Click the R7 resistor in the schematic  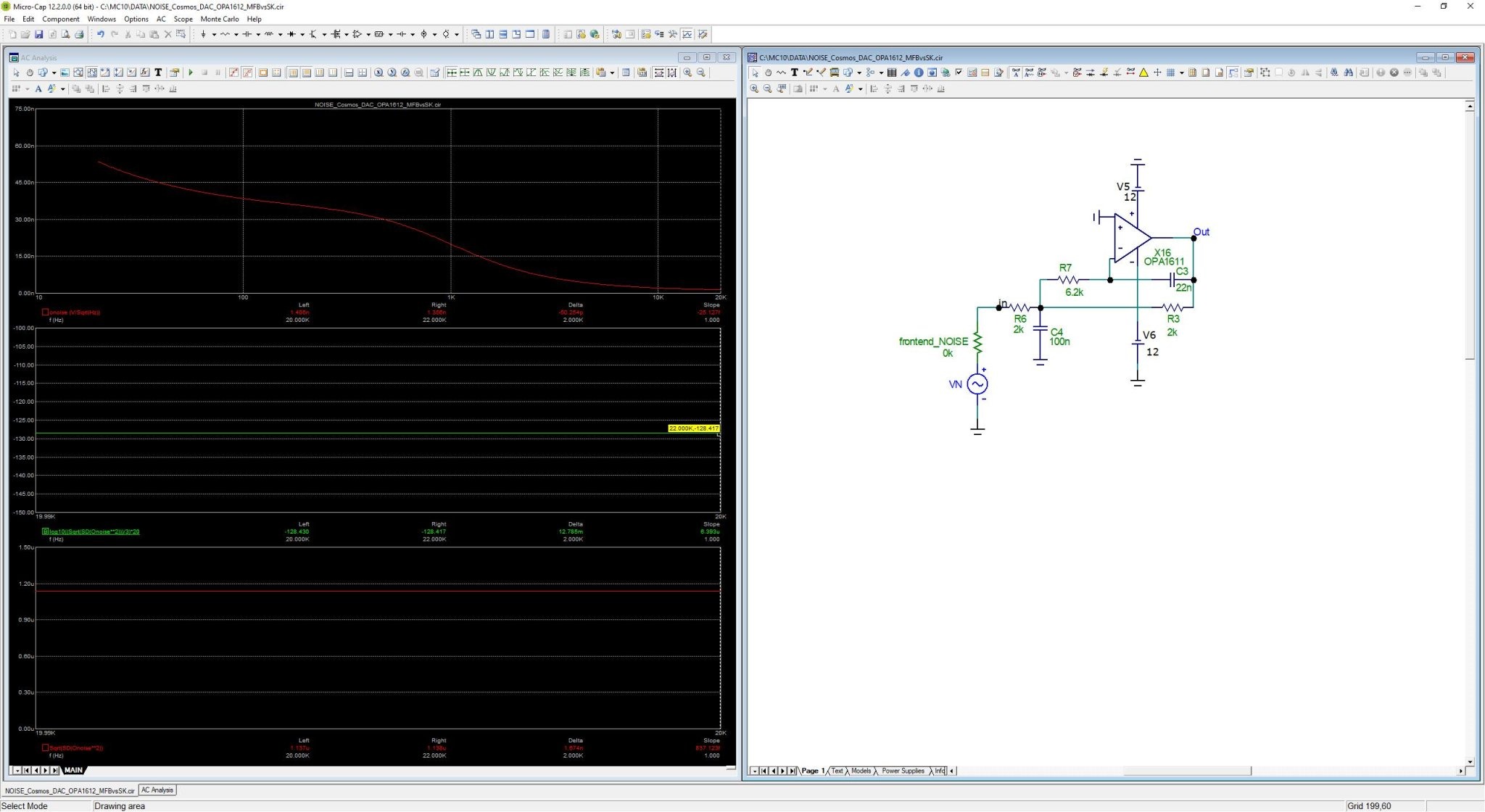tap(1068, 279)
